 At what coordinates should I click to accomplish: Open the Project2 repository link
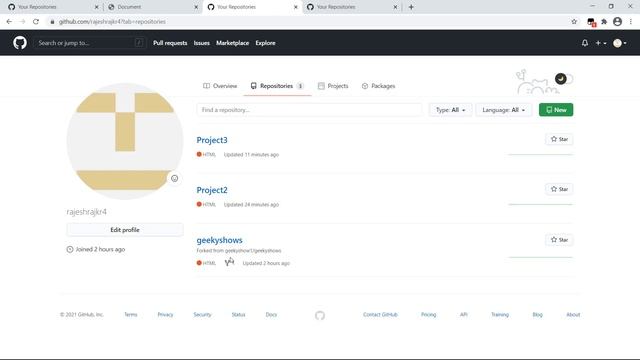[x=212, y=190]
